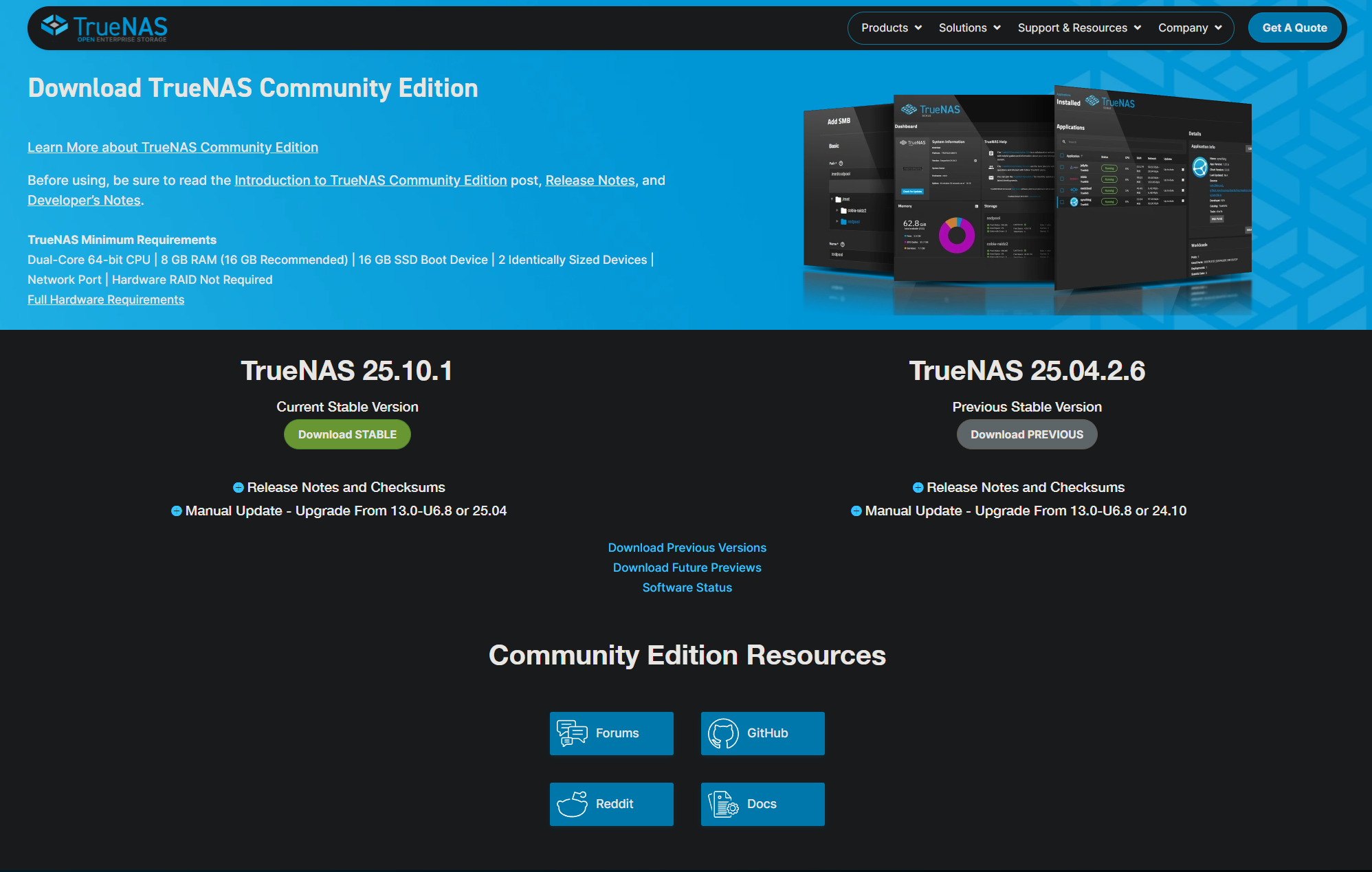Click the Docs document gear icon
The height and width of the screenshot is (872, 1372).
[723, 804]
